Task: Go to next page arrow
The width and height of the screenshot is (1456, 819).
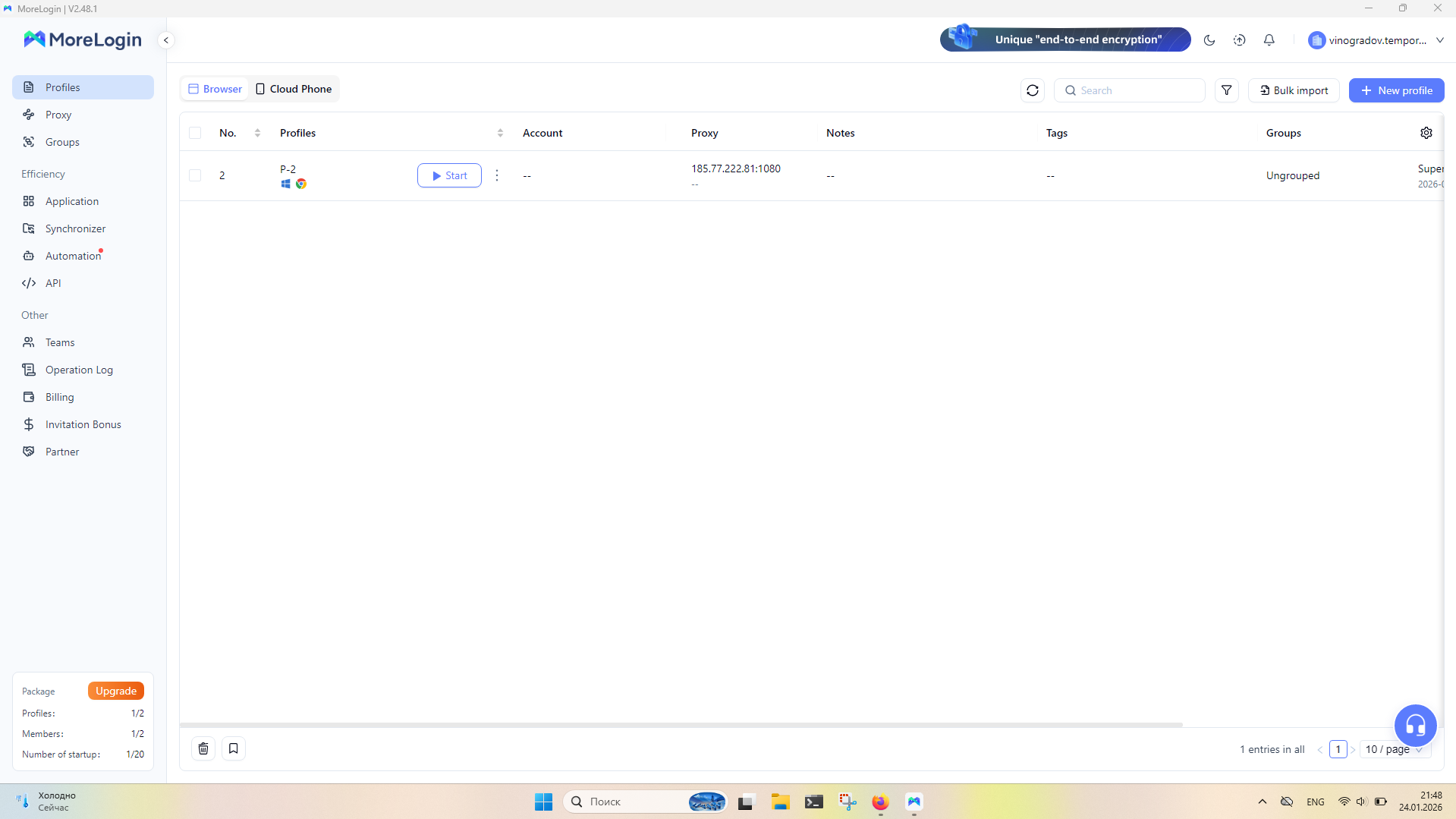Action: point(1353,749)
